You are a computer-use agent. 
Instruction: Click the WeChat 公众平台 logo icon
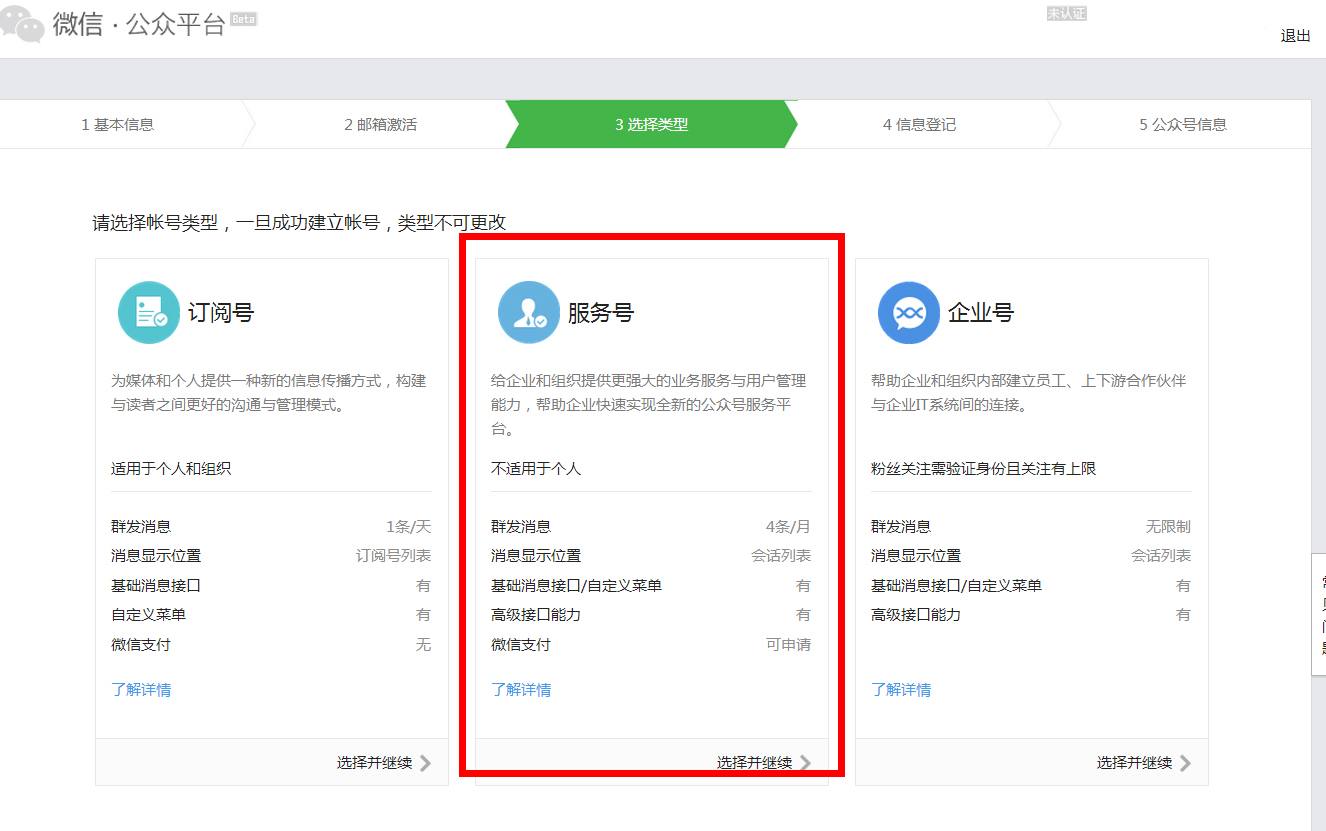point(20,24)
